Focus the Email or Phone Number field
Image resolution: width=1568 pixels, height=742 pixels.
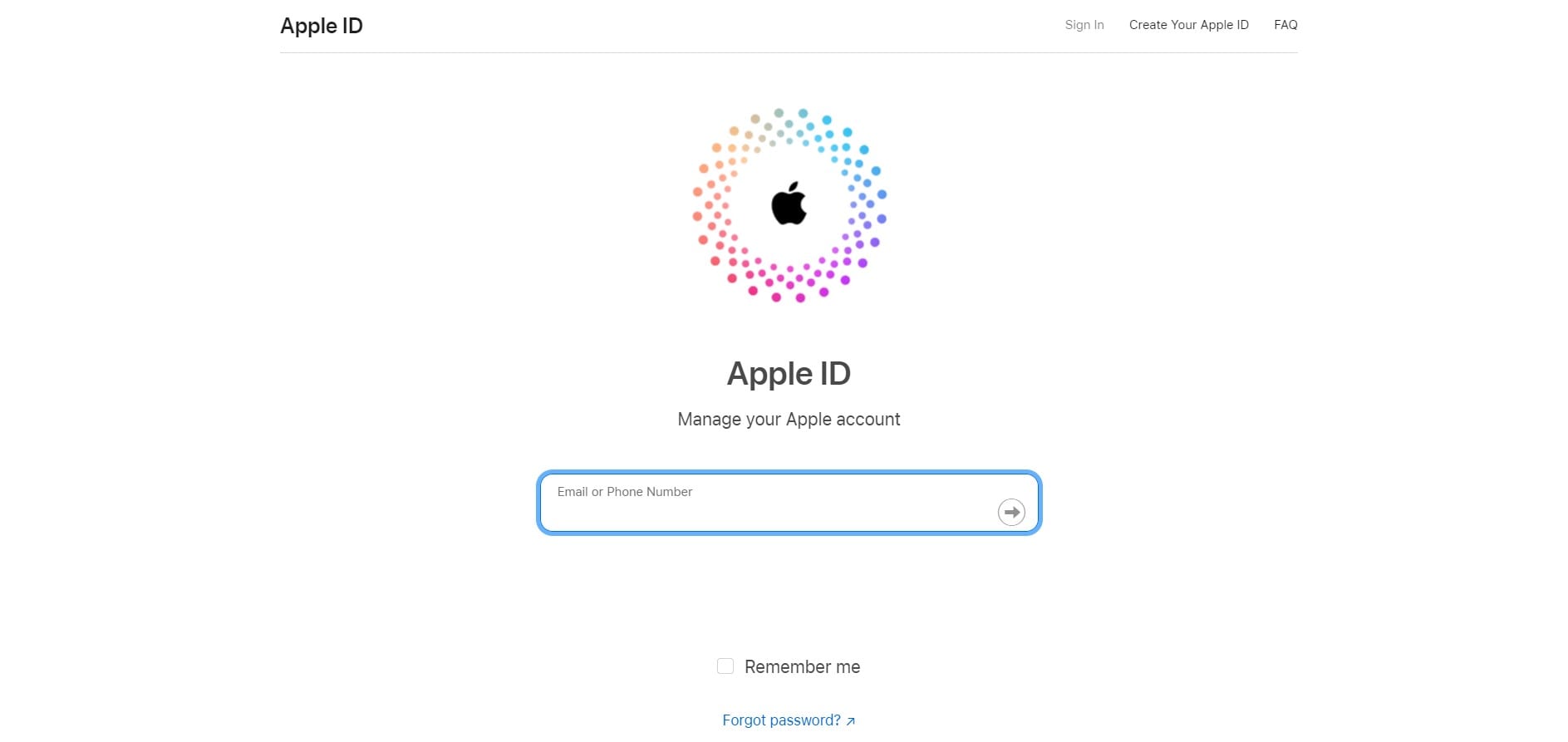pyautogui.click(x=764, y=511)
